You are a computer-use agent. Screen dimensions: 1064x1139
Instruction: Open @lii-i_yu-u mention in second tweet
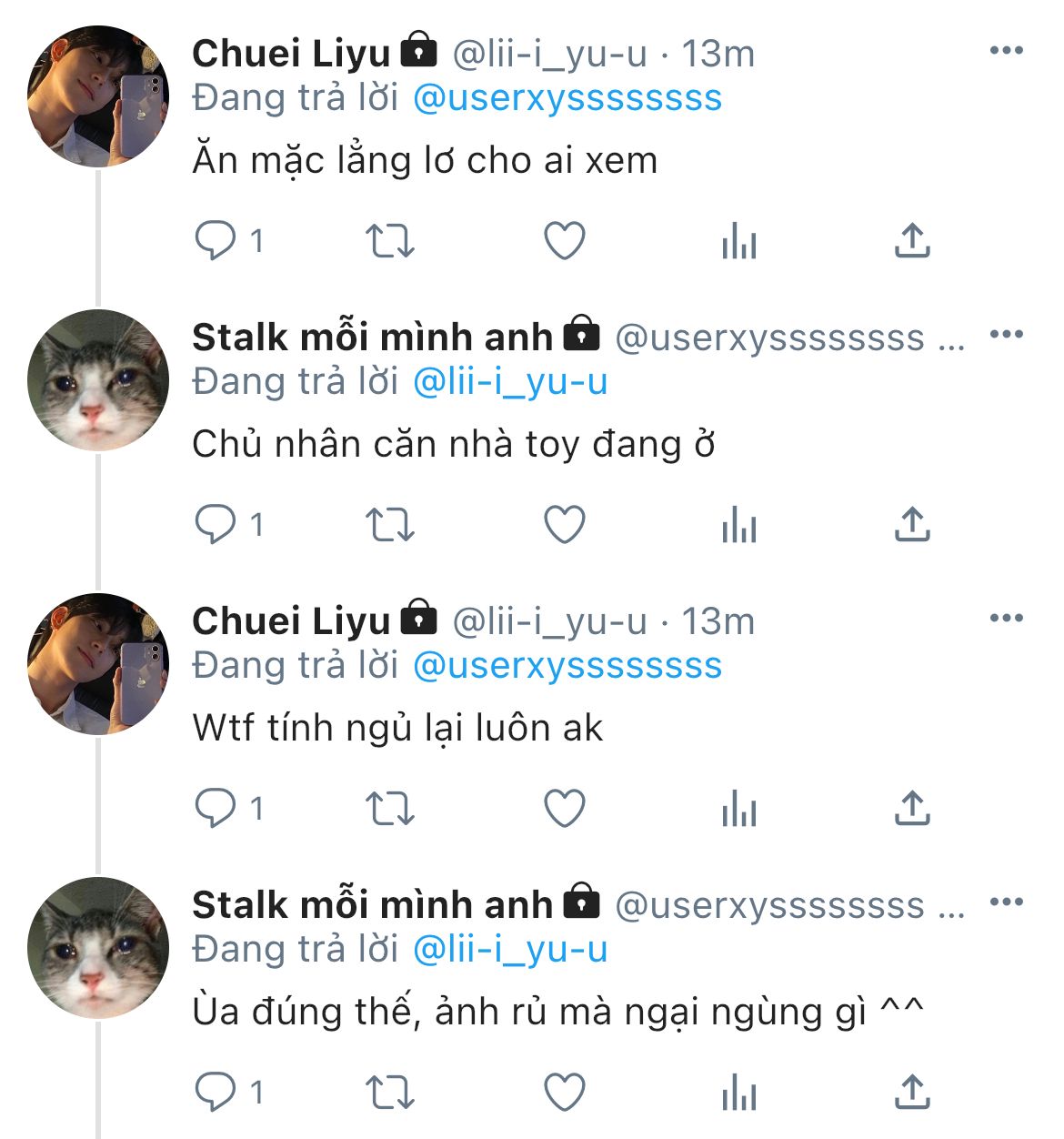click(x=510, y=382)
